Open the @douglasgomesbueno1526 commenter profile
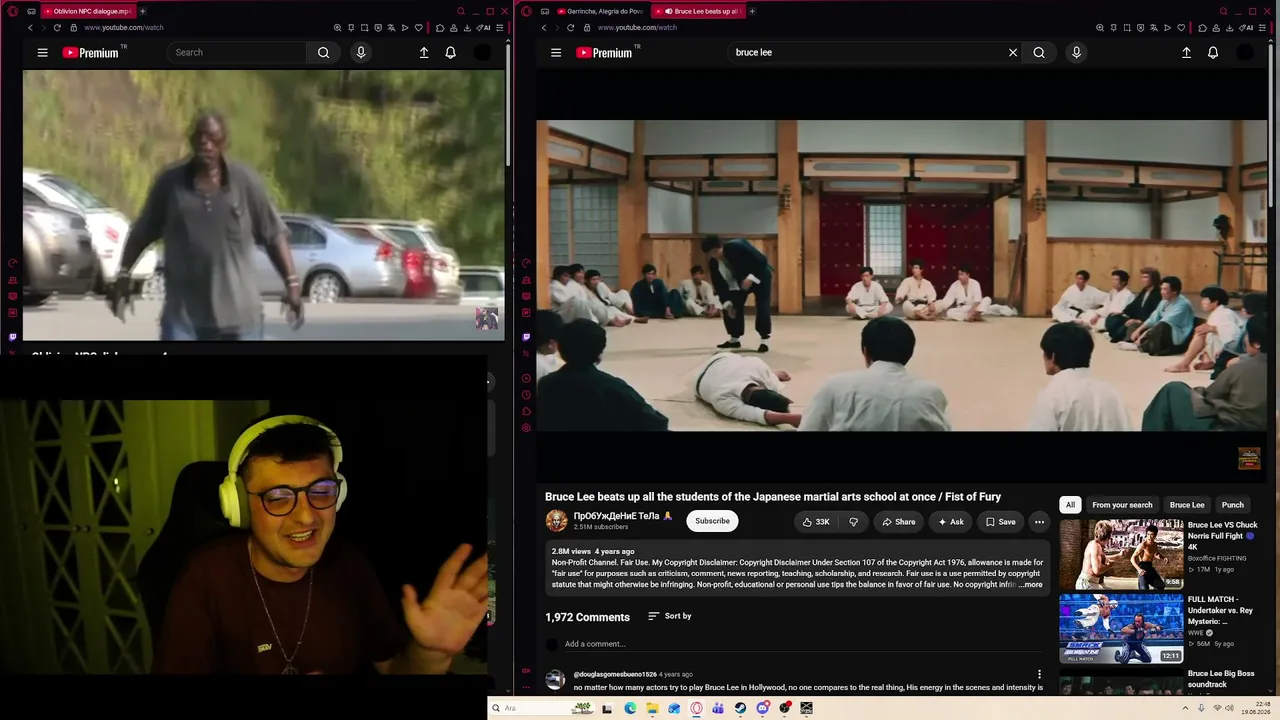Viewport: 1280px width, 720px height. pyautogui.click(x=615, y=674)
